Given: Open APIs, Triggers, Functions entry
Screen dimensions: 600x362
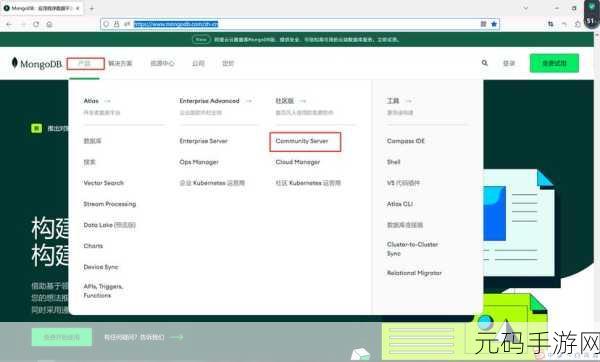Looking at the screenshot, I should coord(104,291).
